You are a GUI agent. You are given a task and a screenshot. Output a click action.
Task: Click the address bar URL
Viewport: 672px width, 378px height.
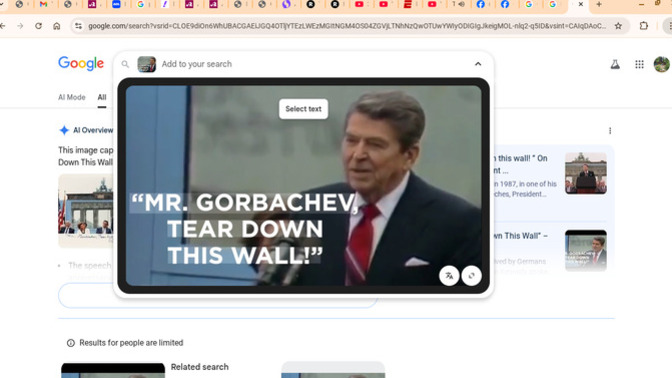tap(347, 26)
